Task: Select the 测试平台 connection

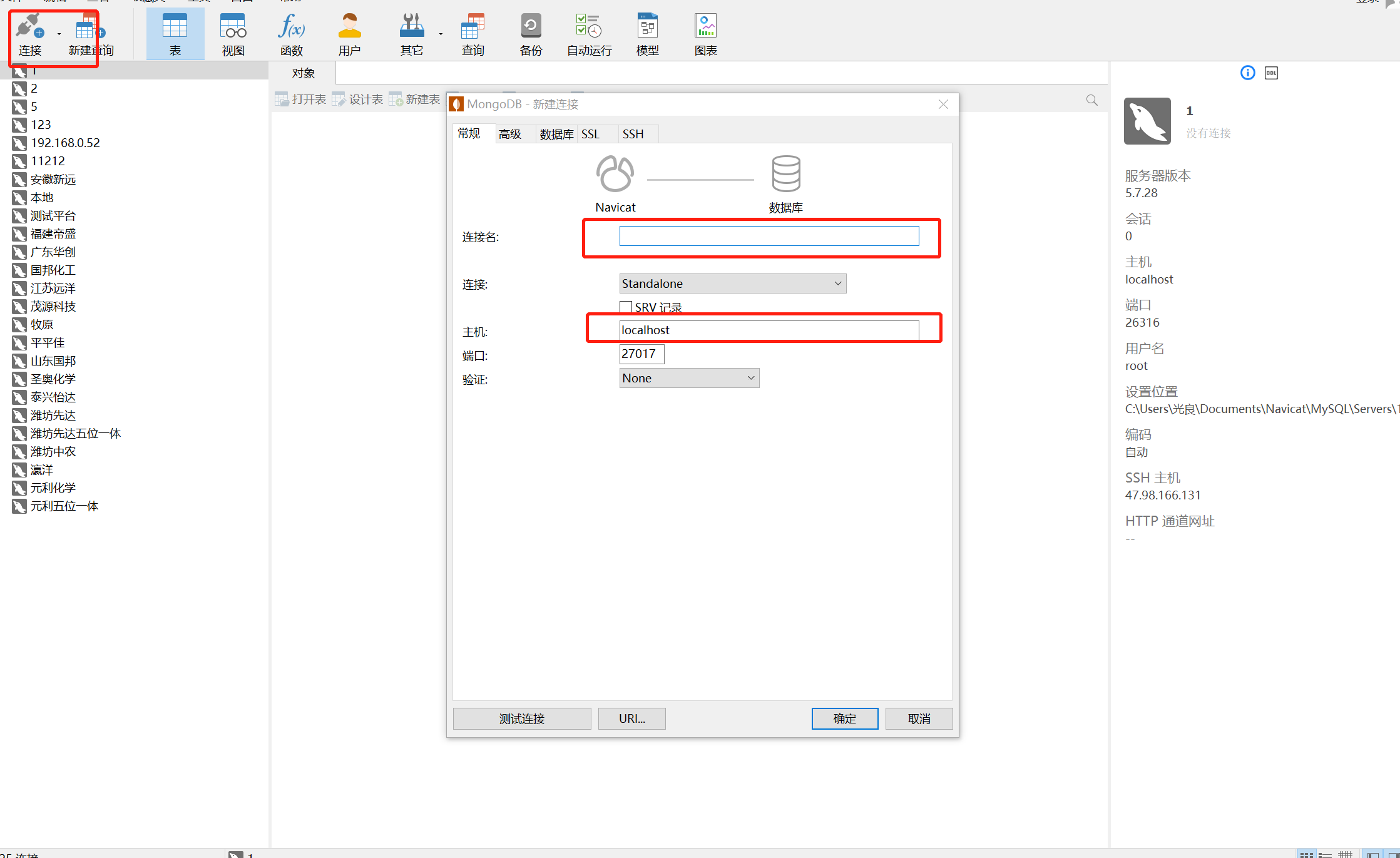Action: [134, 215]
